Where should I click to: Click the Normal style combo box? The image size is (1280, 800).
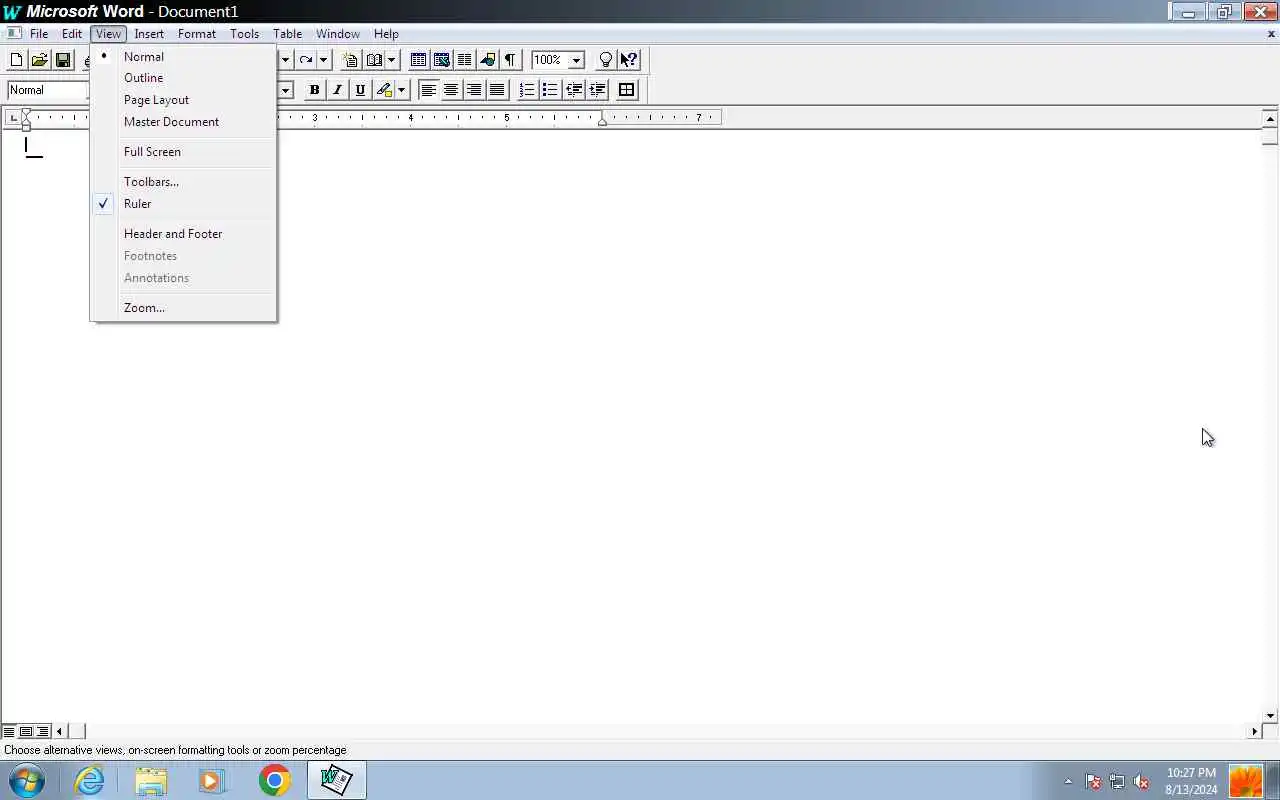click(47, 90)
